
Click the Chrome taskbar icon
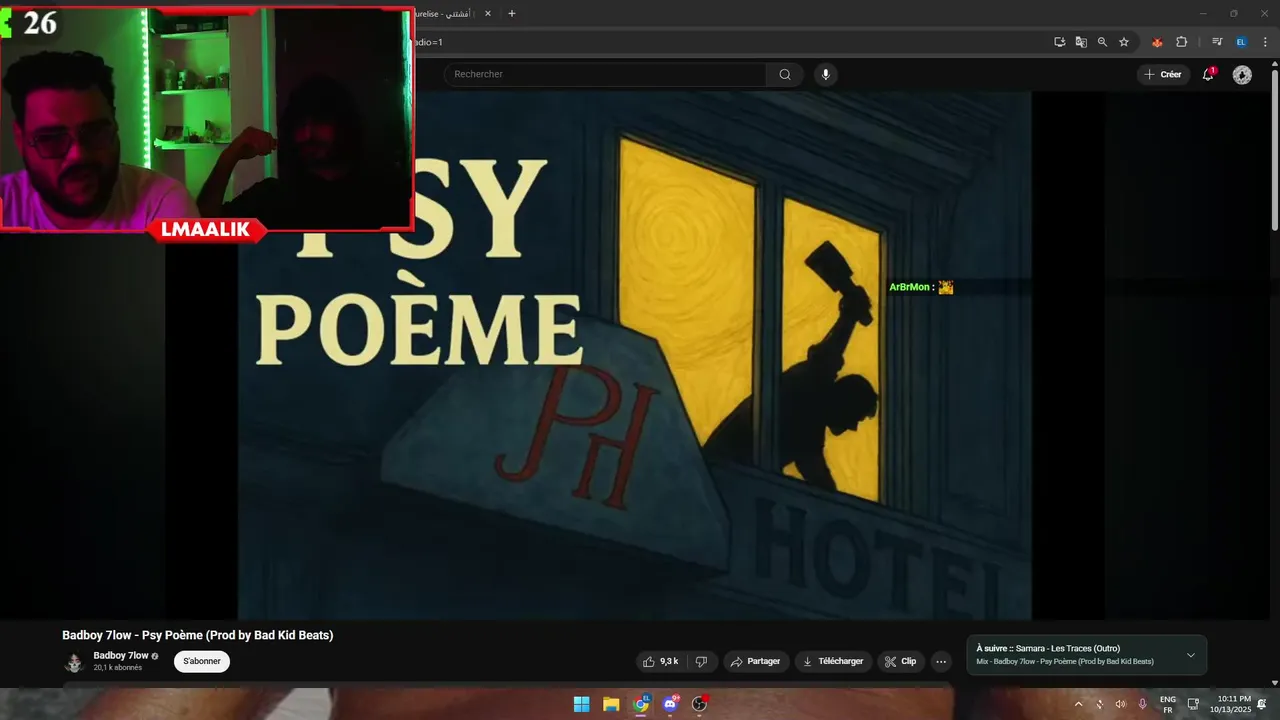[x=641, y=704]
